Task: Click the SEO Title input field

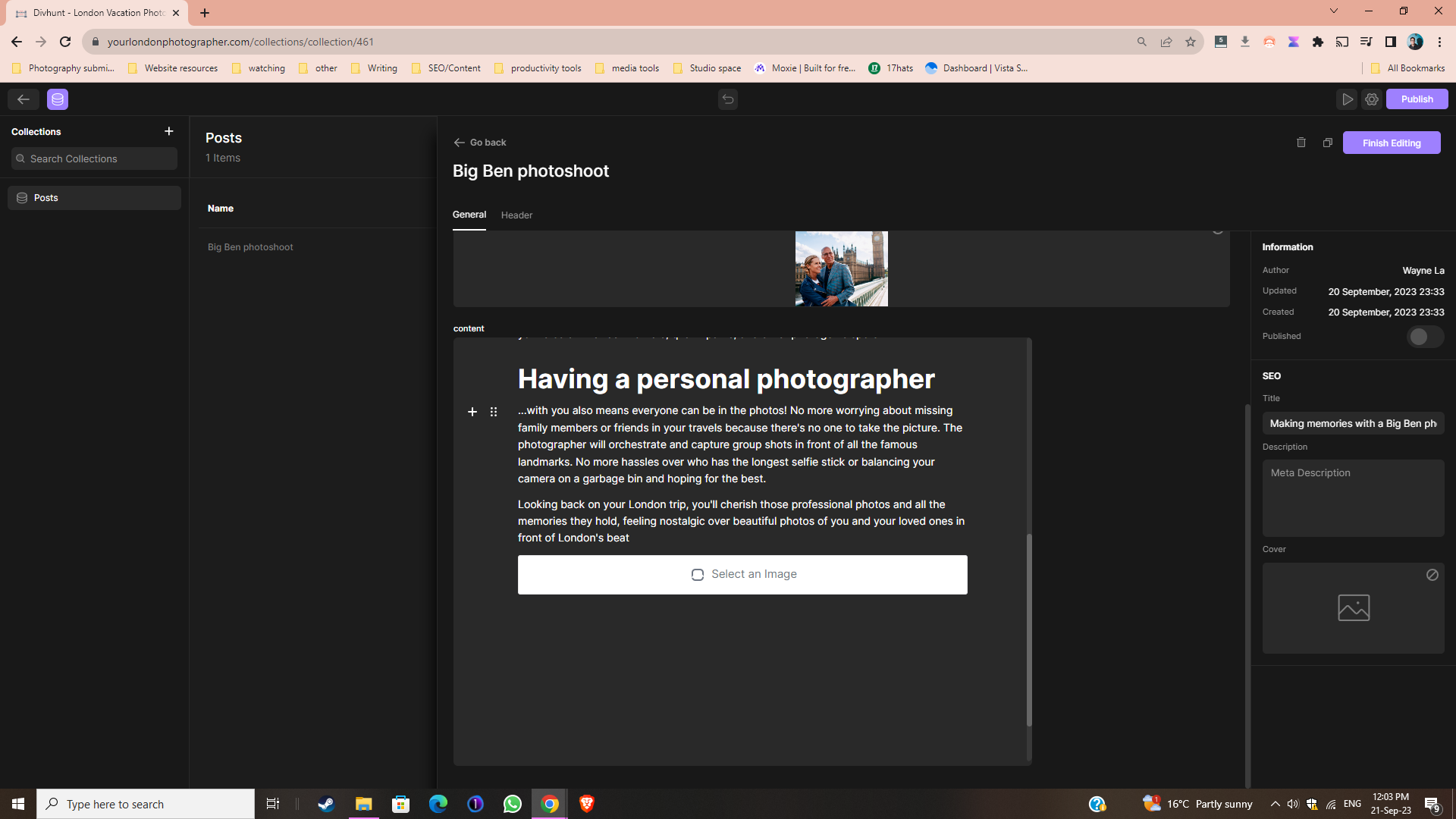Action: (1353, 424)
